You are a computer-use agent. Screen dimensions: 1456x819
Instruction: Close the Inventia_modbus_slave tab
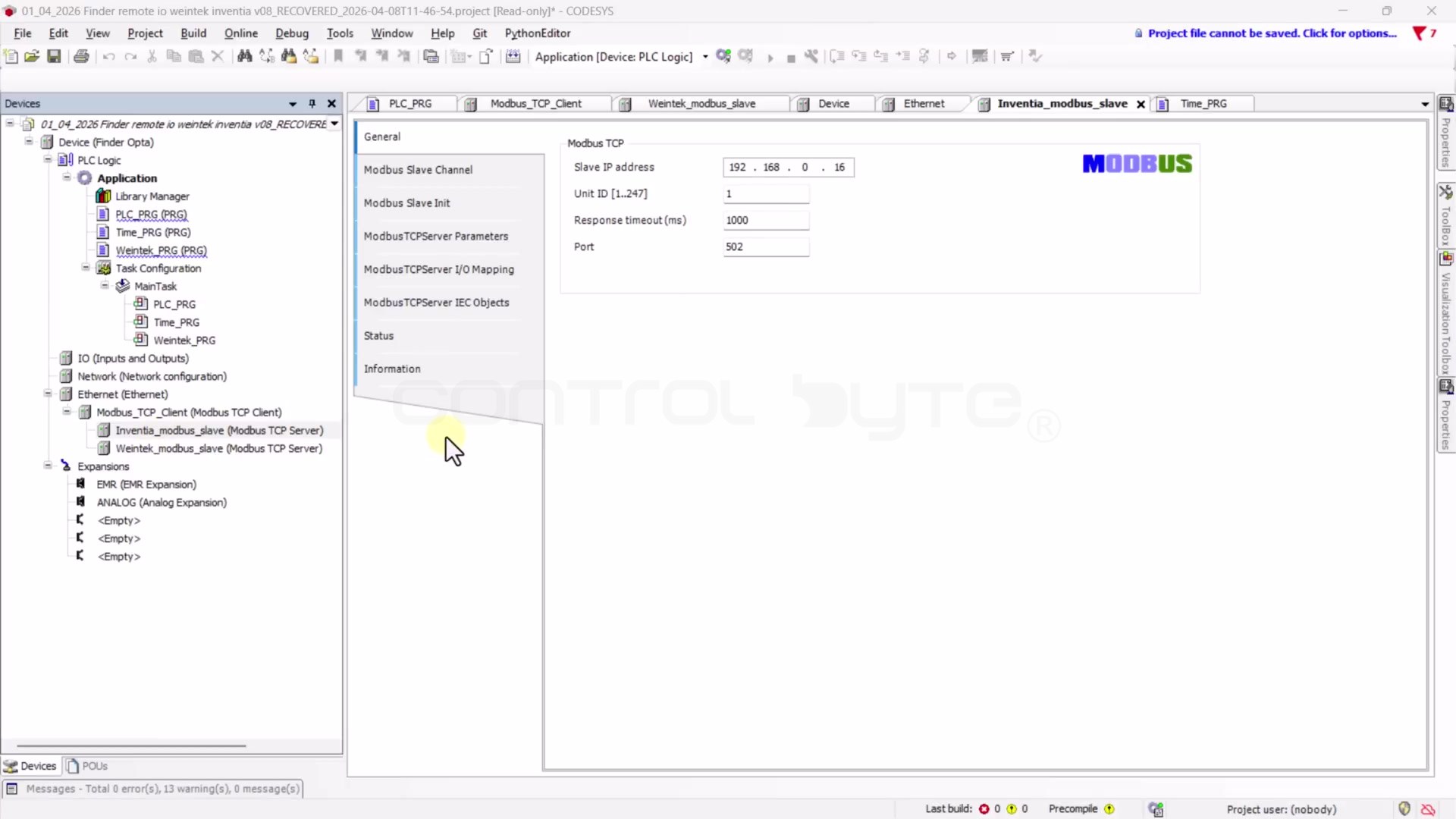pos(1141,104)
